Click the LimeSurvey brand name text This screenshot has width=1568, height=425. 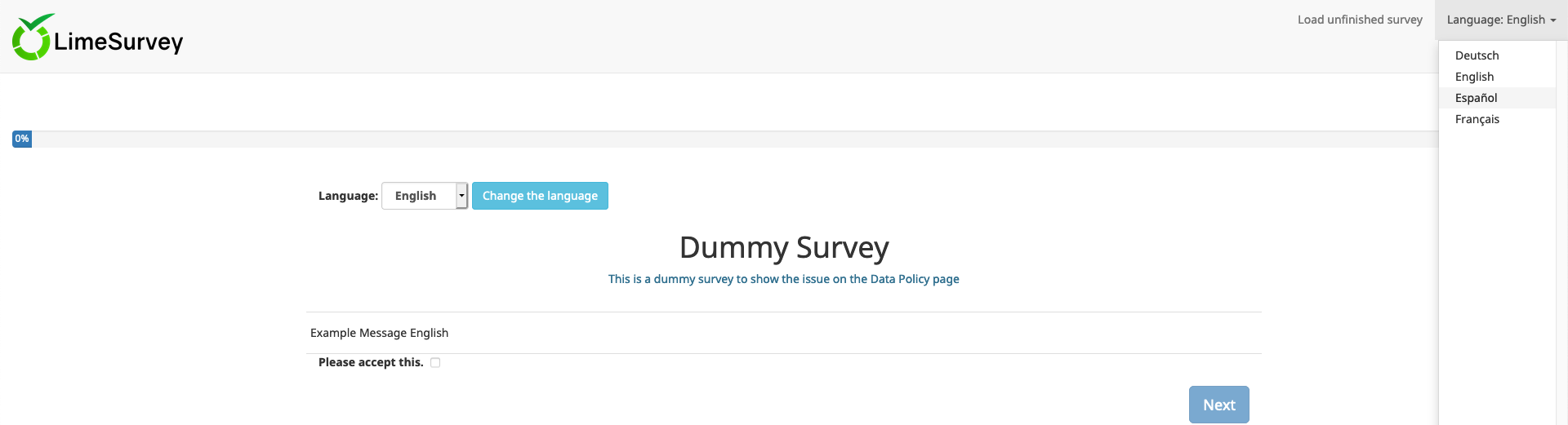click(x=118, y=42)
